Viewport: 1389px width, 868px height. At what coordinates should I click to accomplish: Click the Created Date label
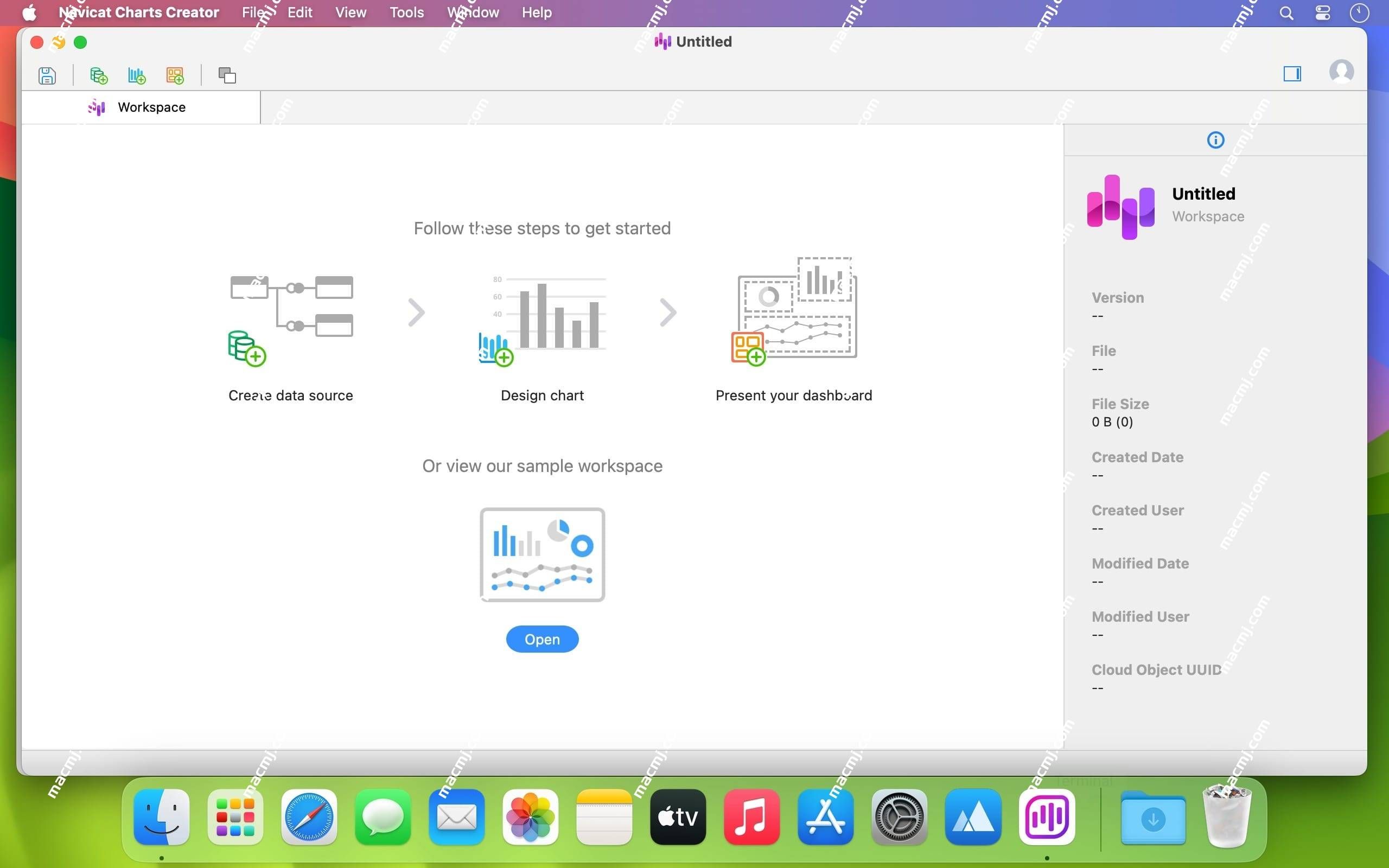pyautogui.click(x=1137, y=457)
